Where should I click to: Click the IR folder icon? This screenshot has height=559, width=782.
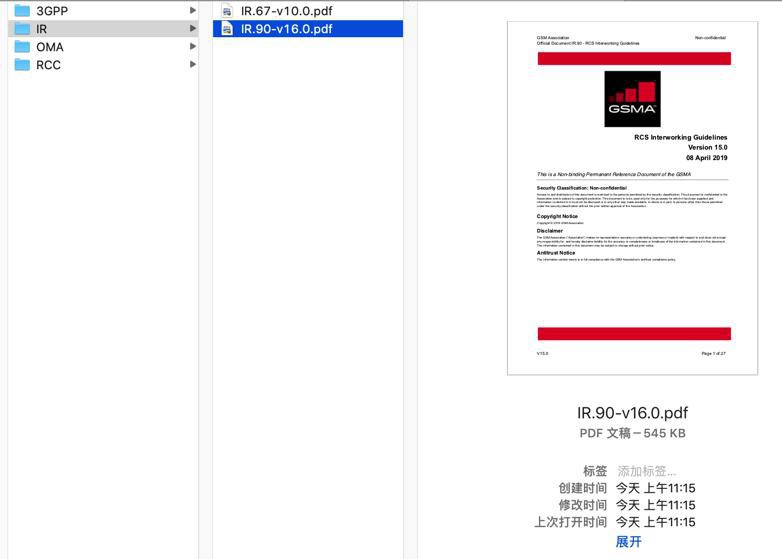tap(22, 29)
